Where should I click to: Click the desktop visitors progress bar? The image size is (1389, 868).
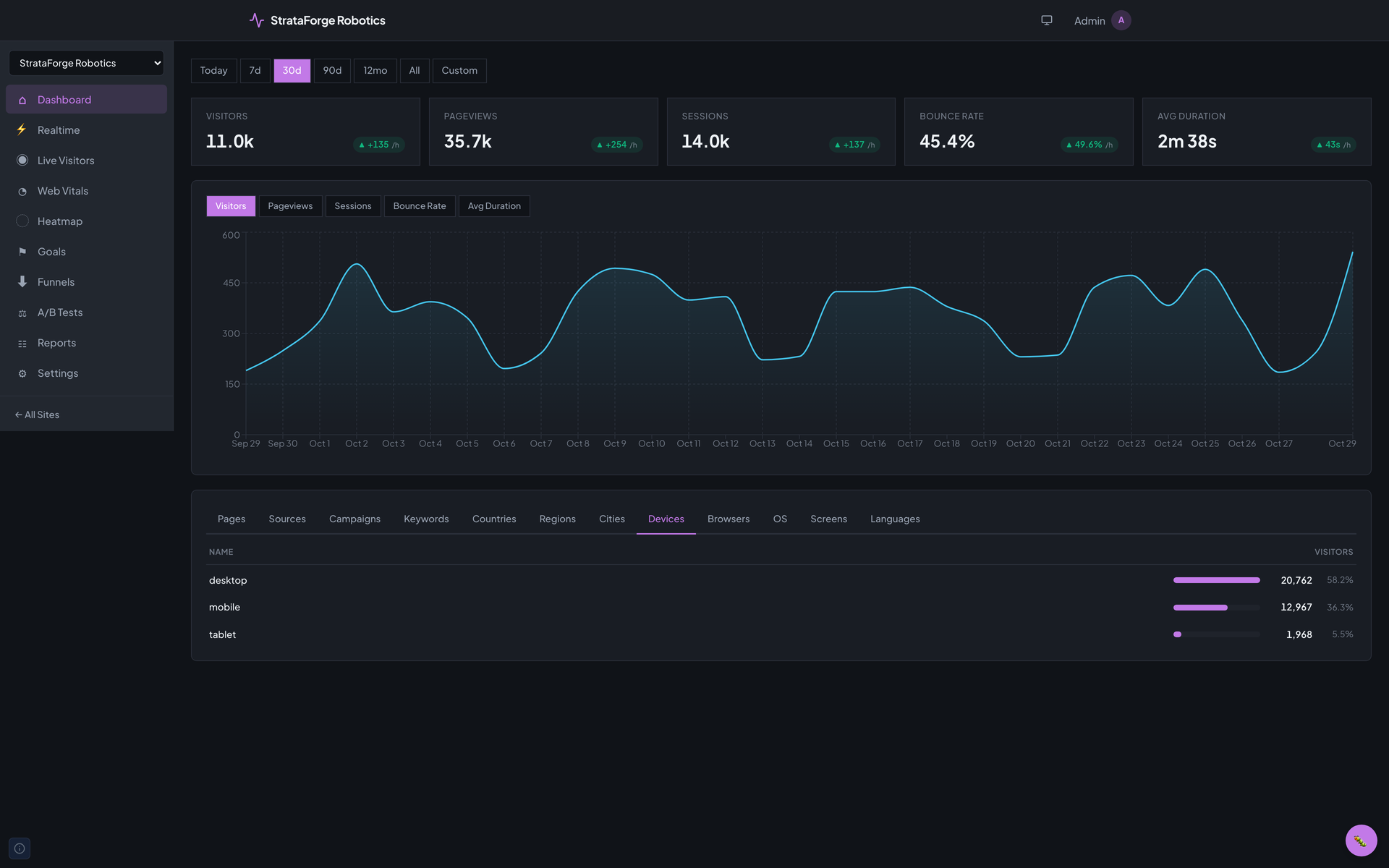tap(1216, 580)
